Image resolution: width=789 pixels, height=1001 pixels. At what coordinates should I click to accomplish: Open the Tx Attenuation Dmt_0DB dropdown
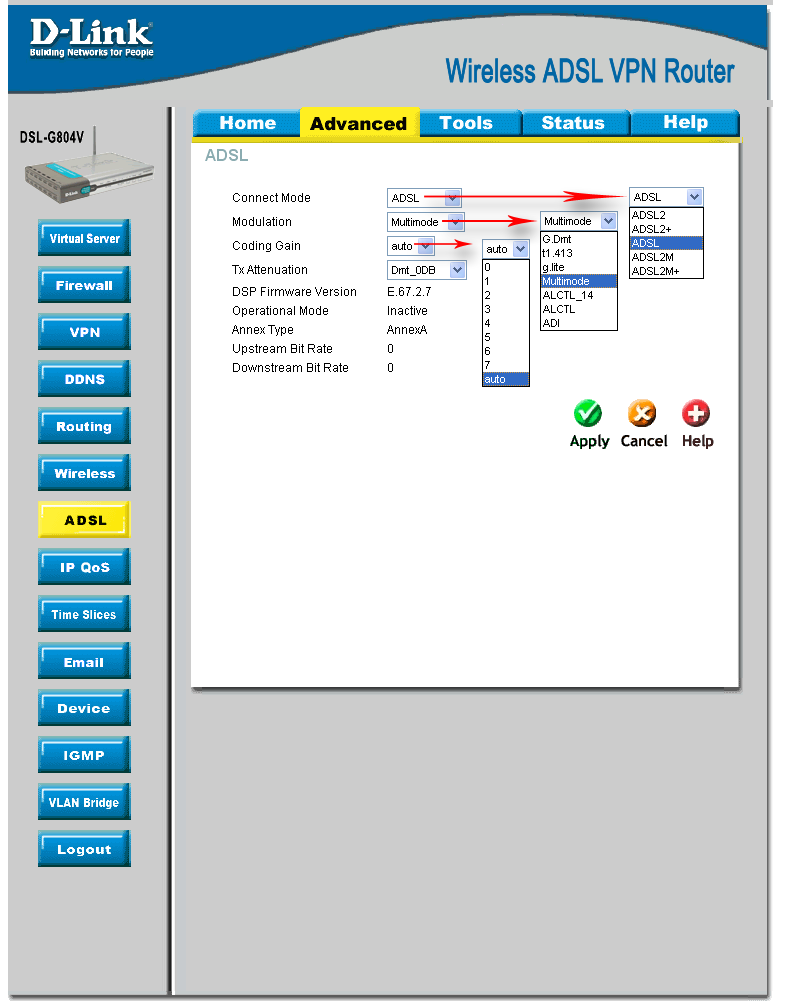pyautogui.click(x=426, y=270)
